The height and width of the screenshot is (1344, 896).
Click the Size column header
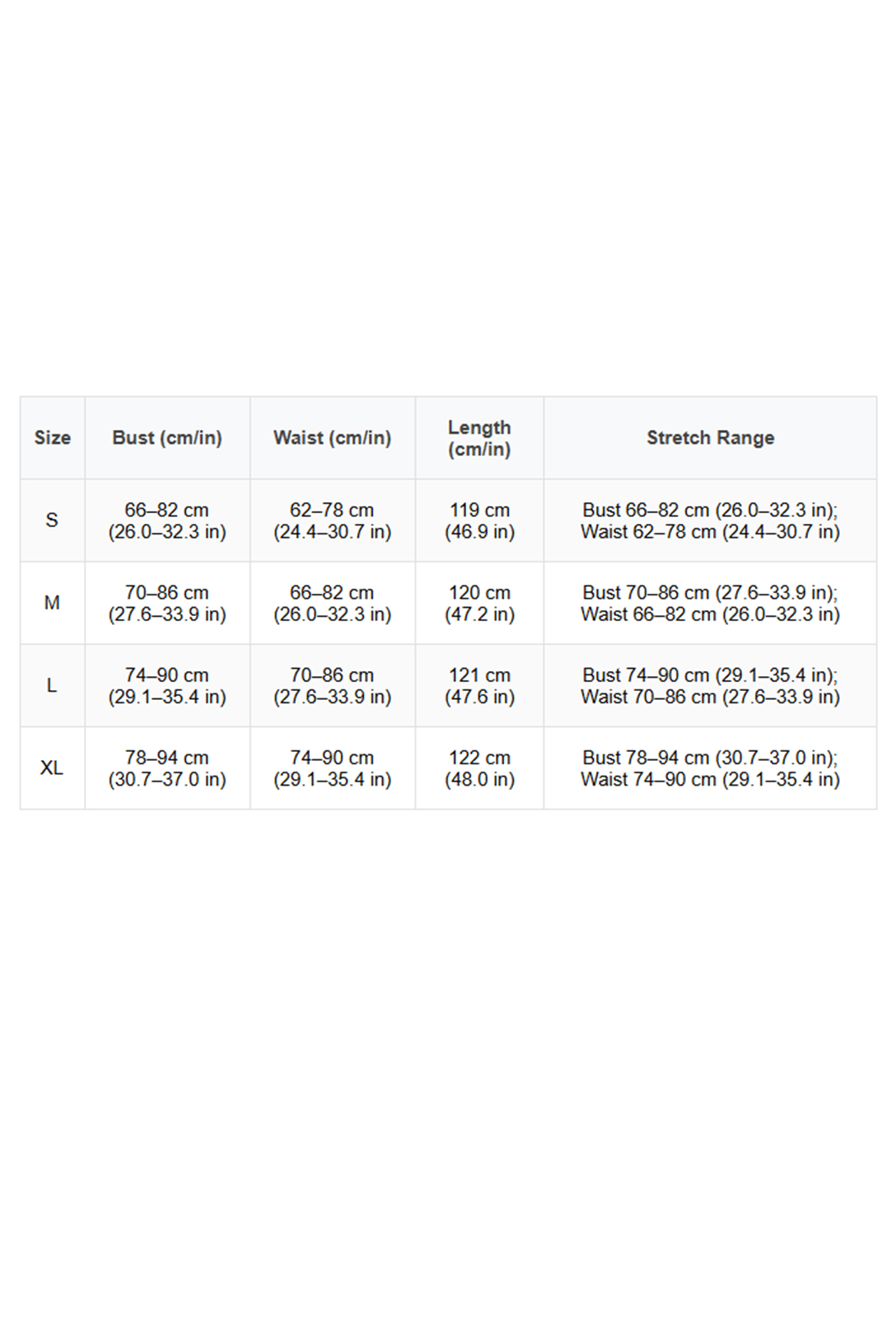coord(52,438)
